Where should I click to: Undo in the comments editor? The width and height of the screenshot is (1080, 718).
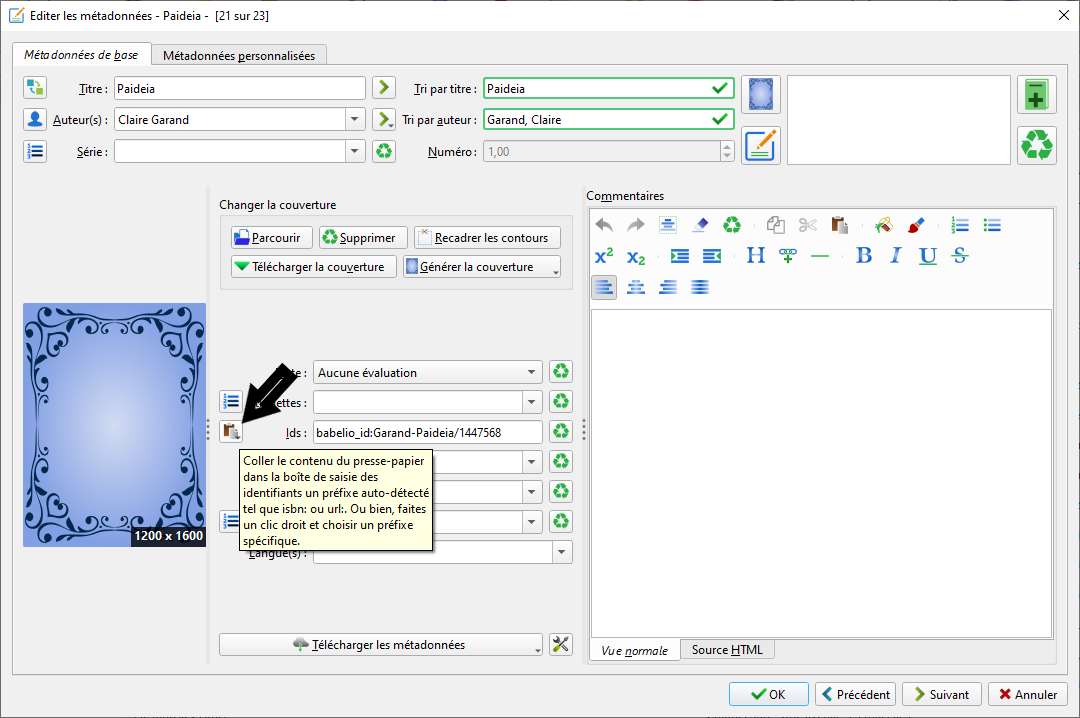point(604,225)
